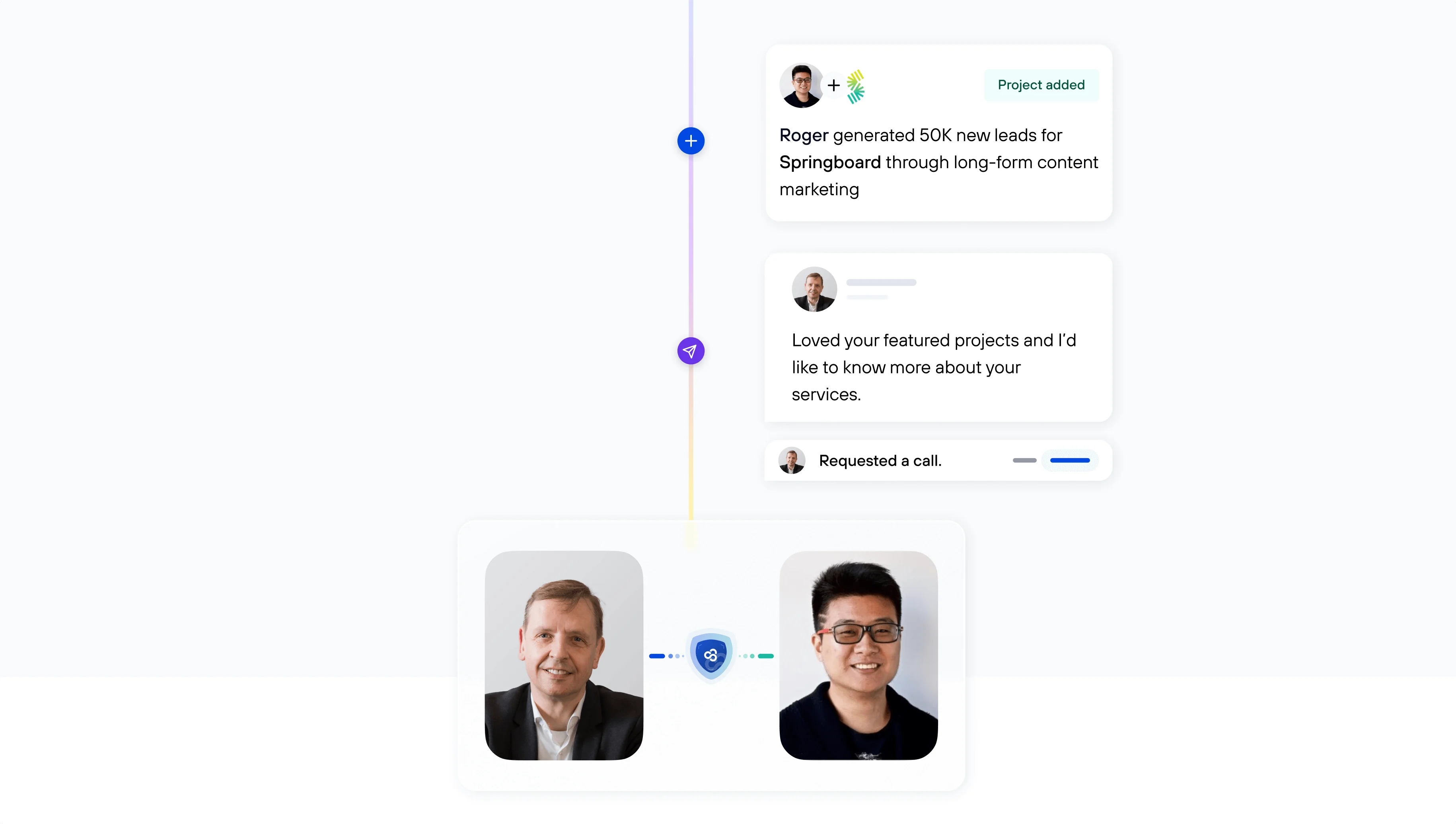Screen dimensions: 1456x824
Task: Click the blue pill button in call row
Action: [x=1070, y=461]
